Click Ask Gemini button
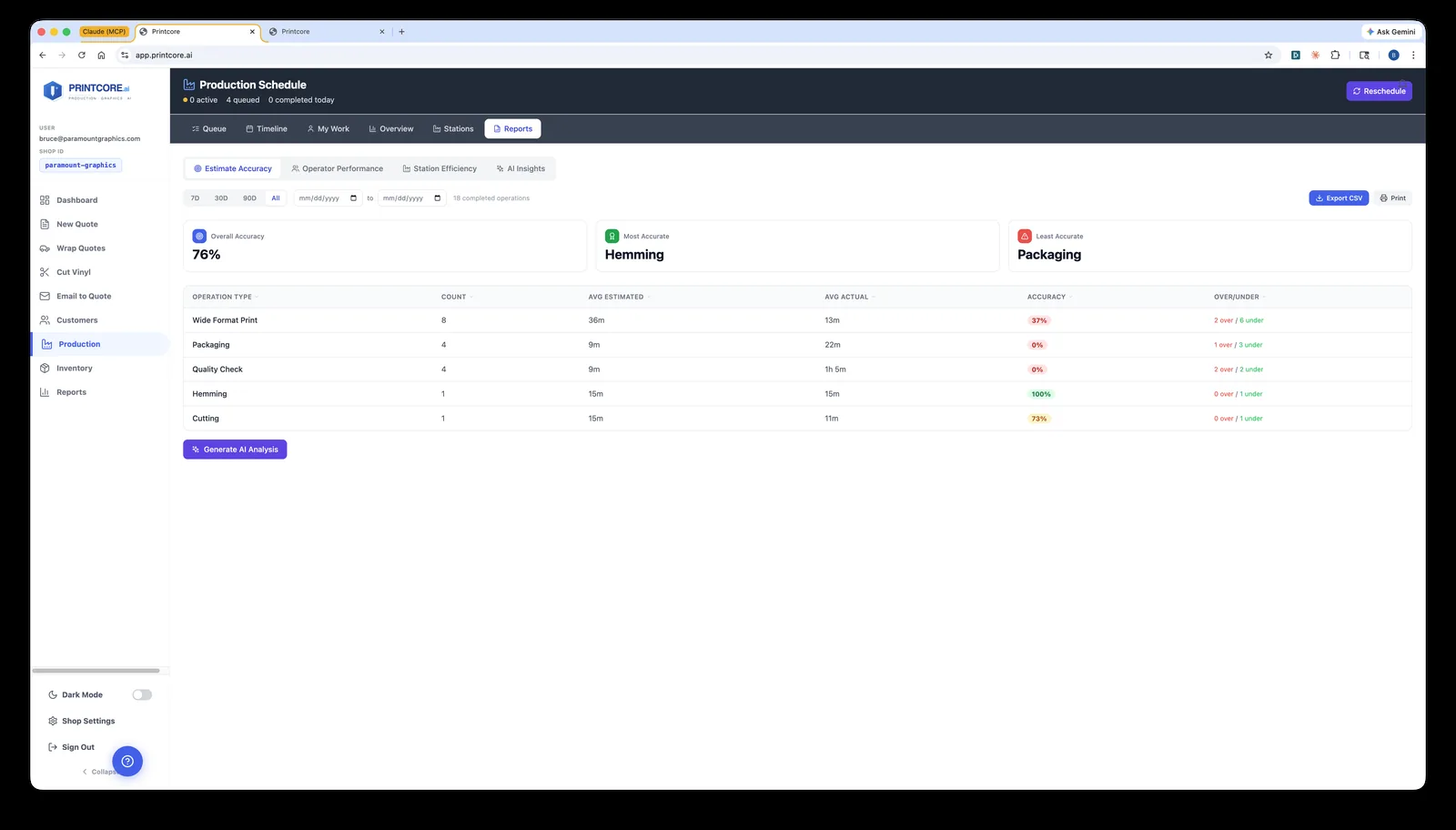 coord(1390,32)
